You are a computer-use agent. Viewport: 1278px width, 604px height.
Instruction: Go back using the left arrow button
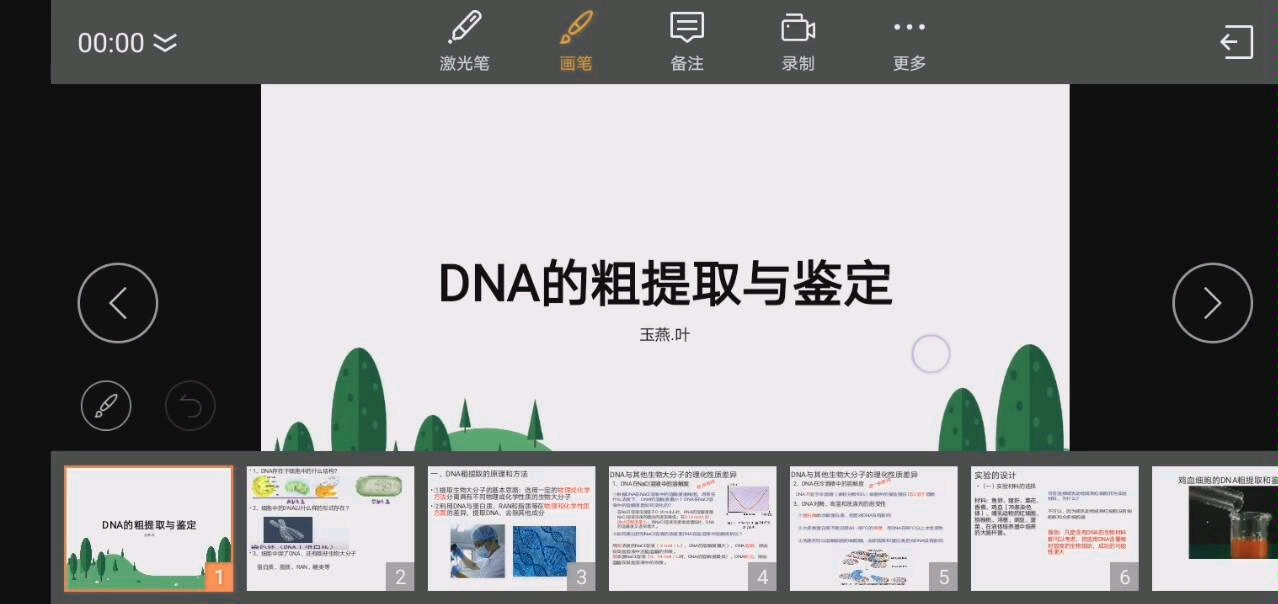click(117, 302)
